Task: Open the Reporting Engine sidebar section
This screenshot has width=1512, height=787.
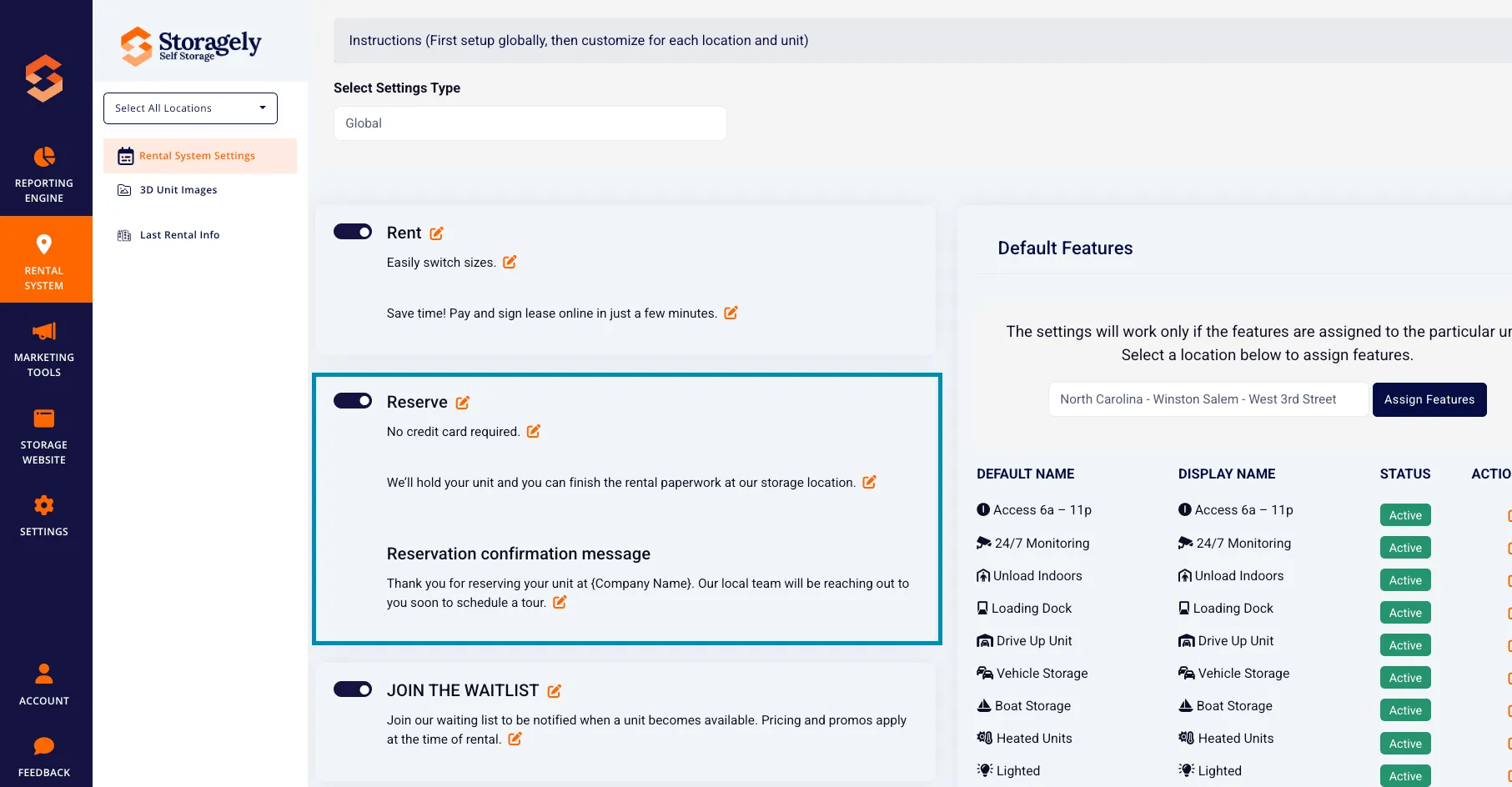Action: click(44, 174)
